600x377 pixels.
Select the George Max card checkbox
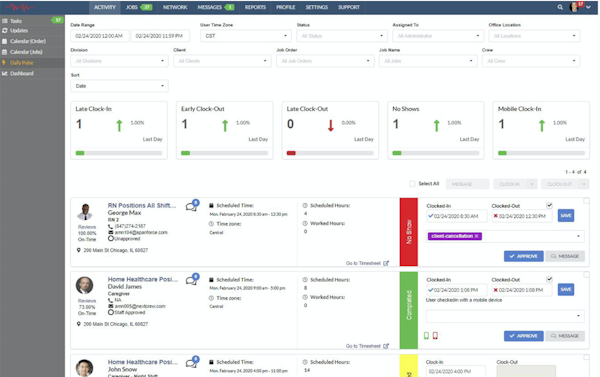586,201
